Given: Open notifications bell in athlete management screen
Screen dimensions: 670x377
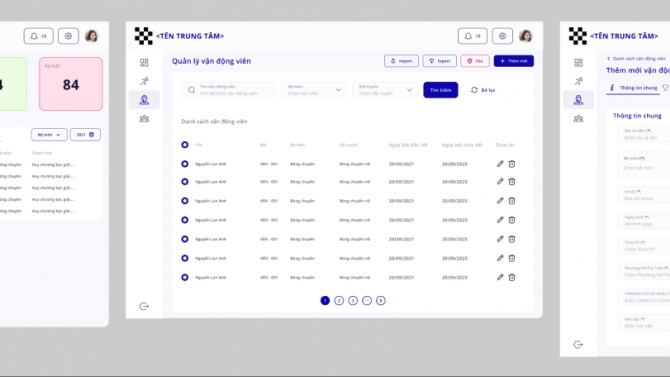Looking at the screenshot, I should click(472, 36).
